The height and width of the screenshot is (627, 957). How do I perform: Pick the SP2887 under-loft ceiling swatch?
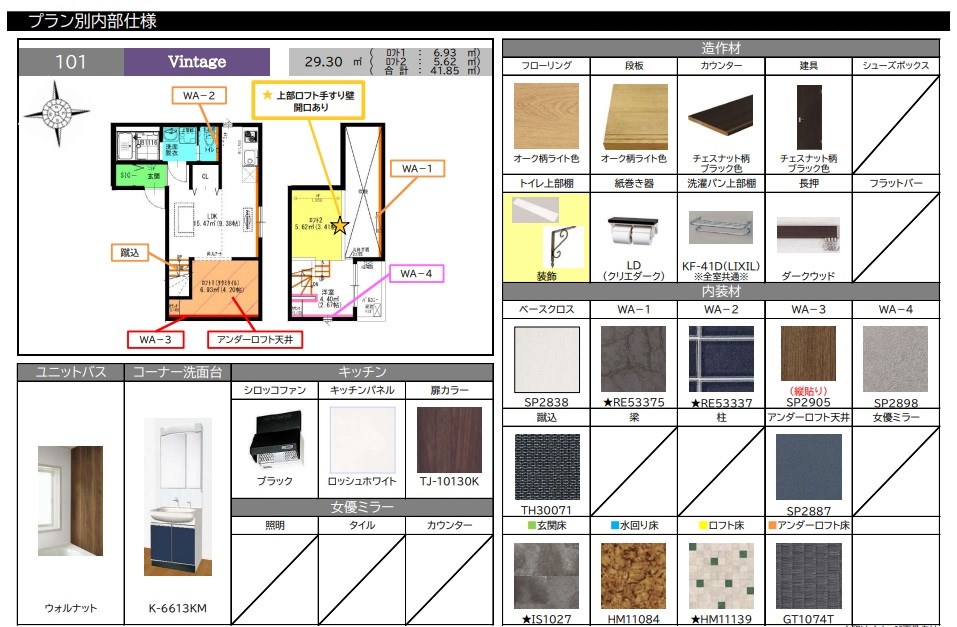coord(808,467)
